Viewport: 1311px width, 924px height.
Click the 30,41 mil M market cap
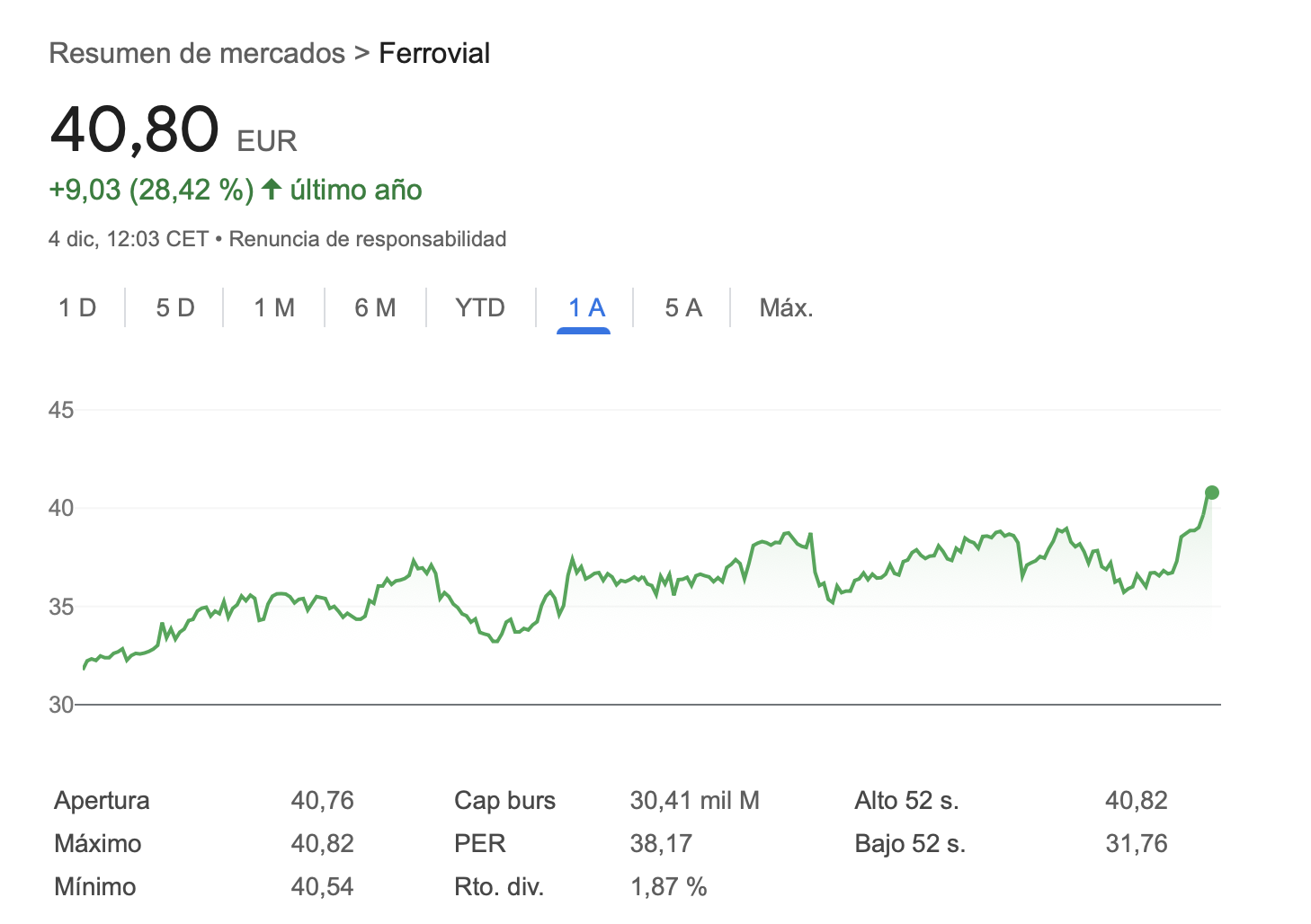pyautogui.click(x=695, y=801)
